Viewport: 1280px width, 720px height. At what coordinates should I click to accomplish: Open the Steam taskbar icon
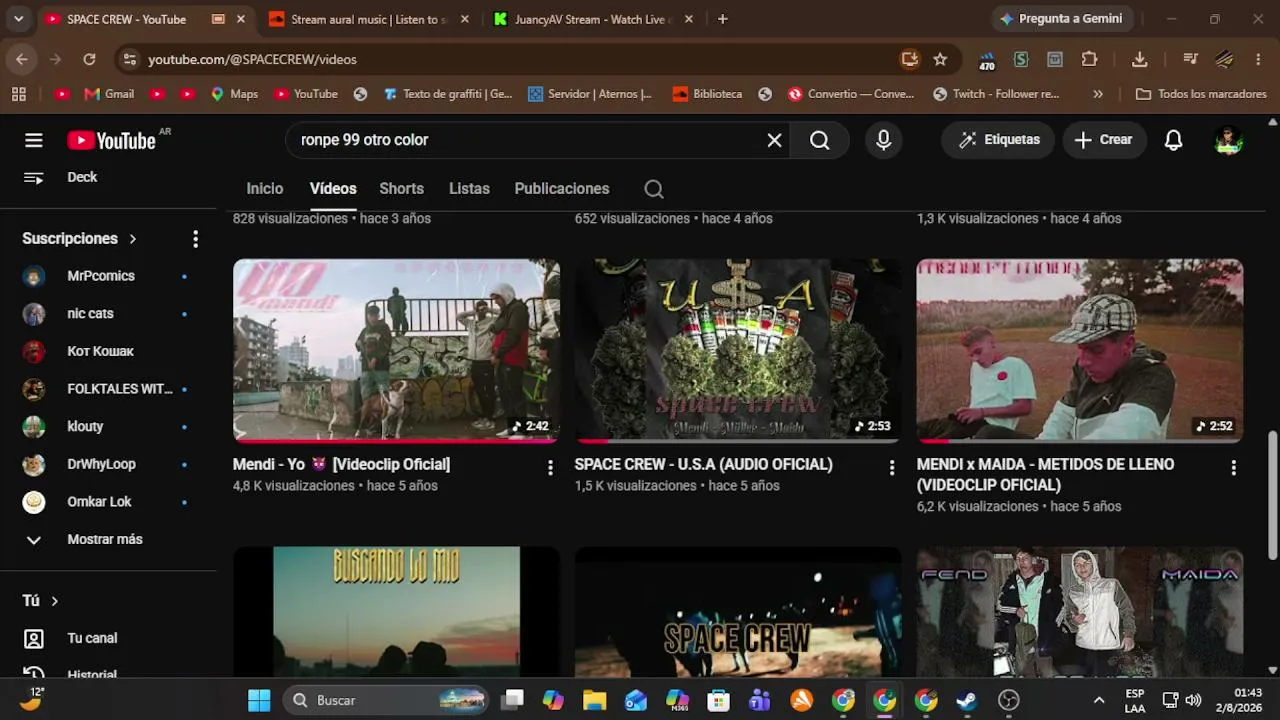967,700
